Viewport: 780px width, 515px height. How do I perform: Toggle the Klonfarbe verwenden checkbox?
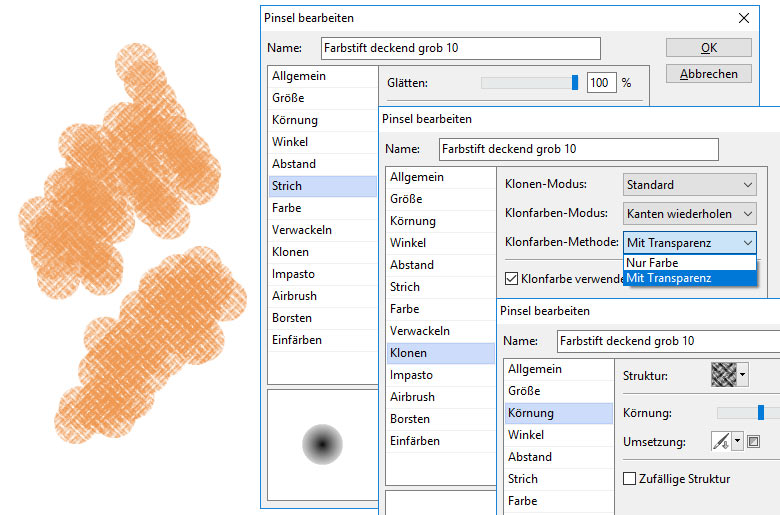511,279
